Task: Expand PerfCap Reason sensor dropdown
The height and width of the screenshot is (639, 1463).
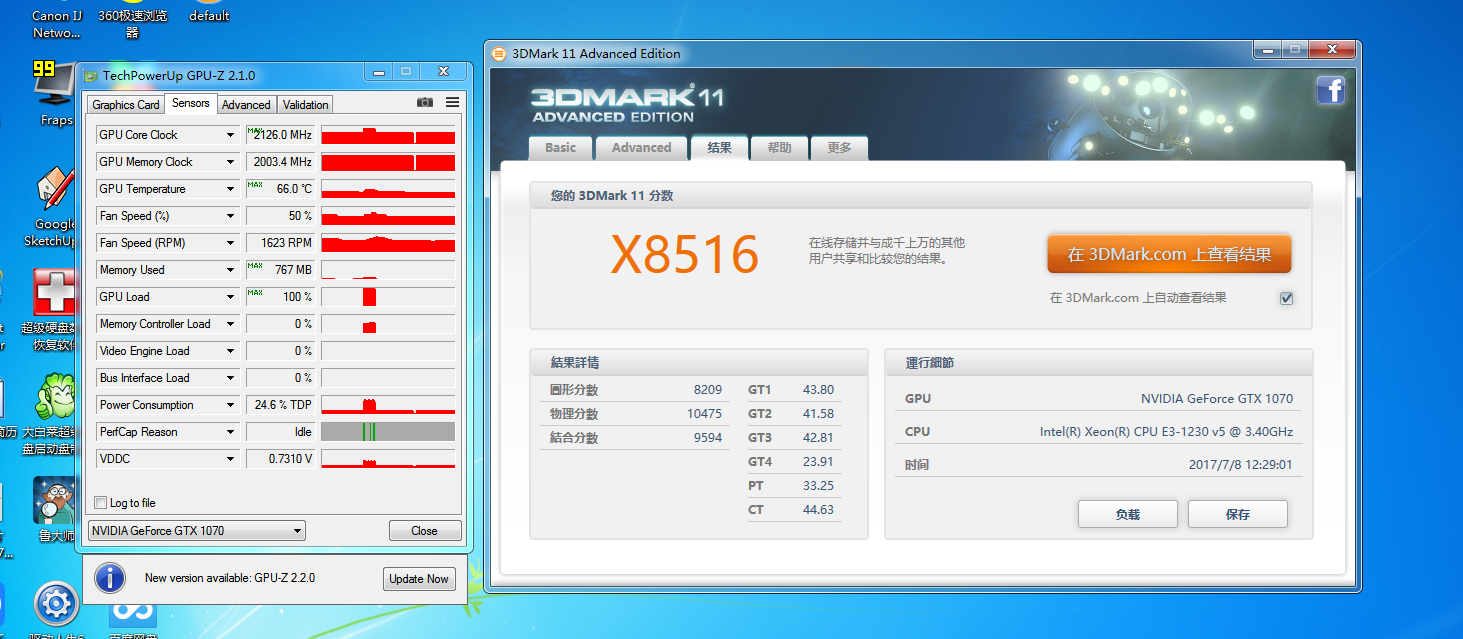Action: (x=231, y=432)
